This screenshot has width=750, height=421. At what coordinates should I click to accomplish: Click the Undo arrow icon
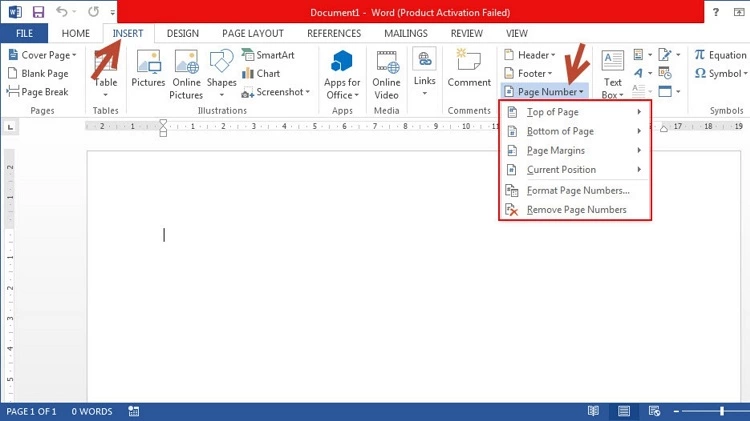(62, 11)
